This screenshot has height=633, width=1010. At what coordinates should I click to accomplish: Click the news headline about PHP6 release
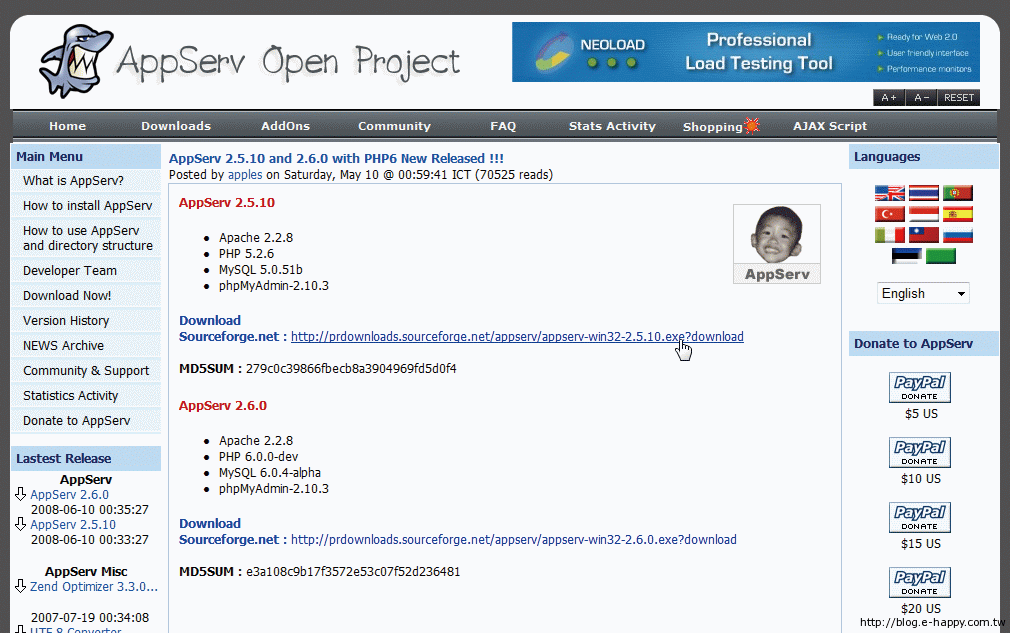336,158
